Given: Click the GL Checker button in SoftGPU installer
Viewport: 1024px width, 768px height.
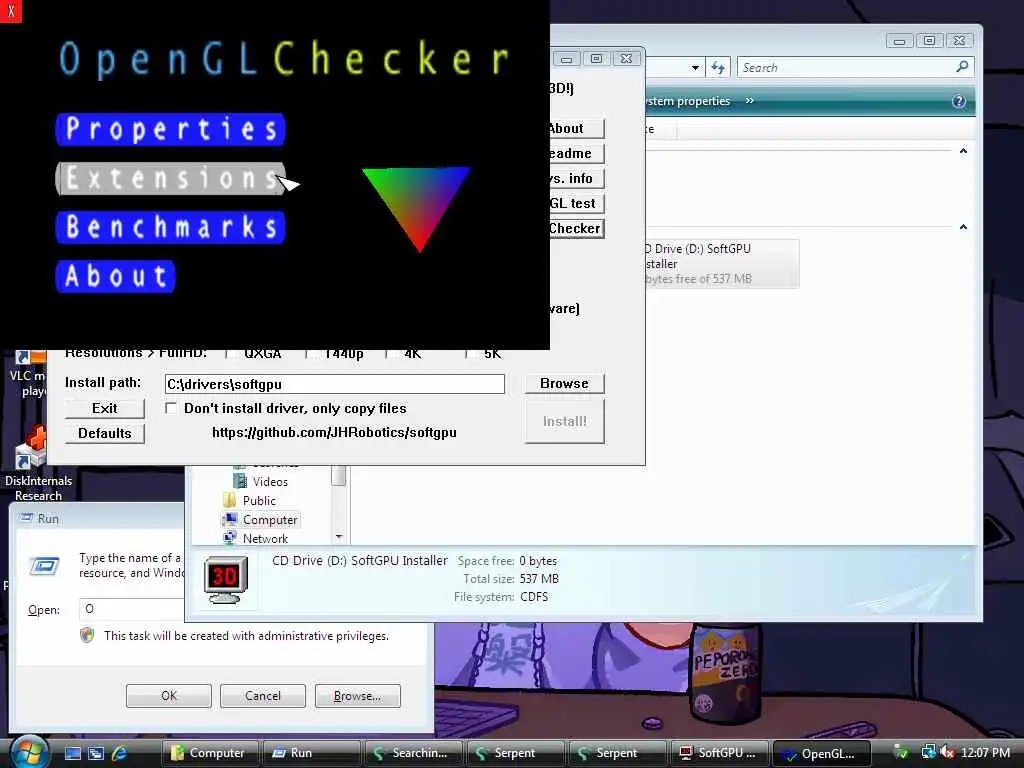Looking at the screenshot, I should click(576, 228).
